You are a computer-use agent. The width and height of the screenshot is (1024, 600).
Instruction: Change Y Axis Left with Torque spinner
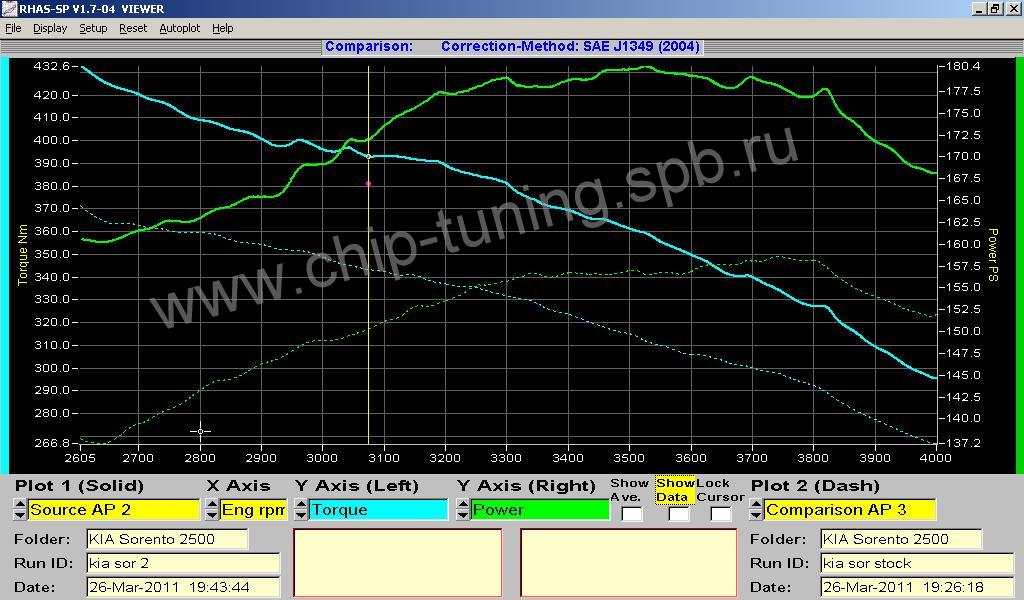pyautogui.click(x=301, y=510)
